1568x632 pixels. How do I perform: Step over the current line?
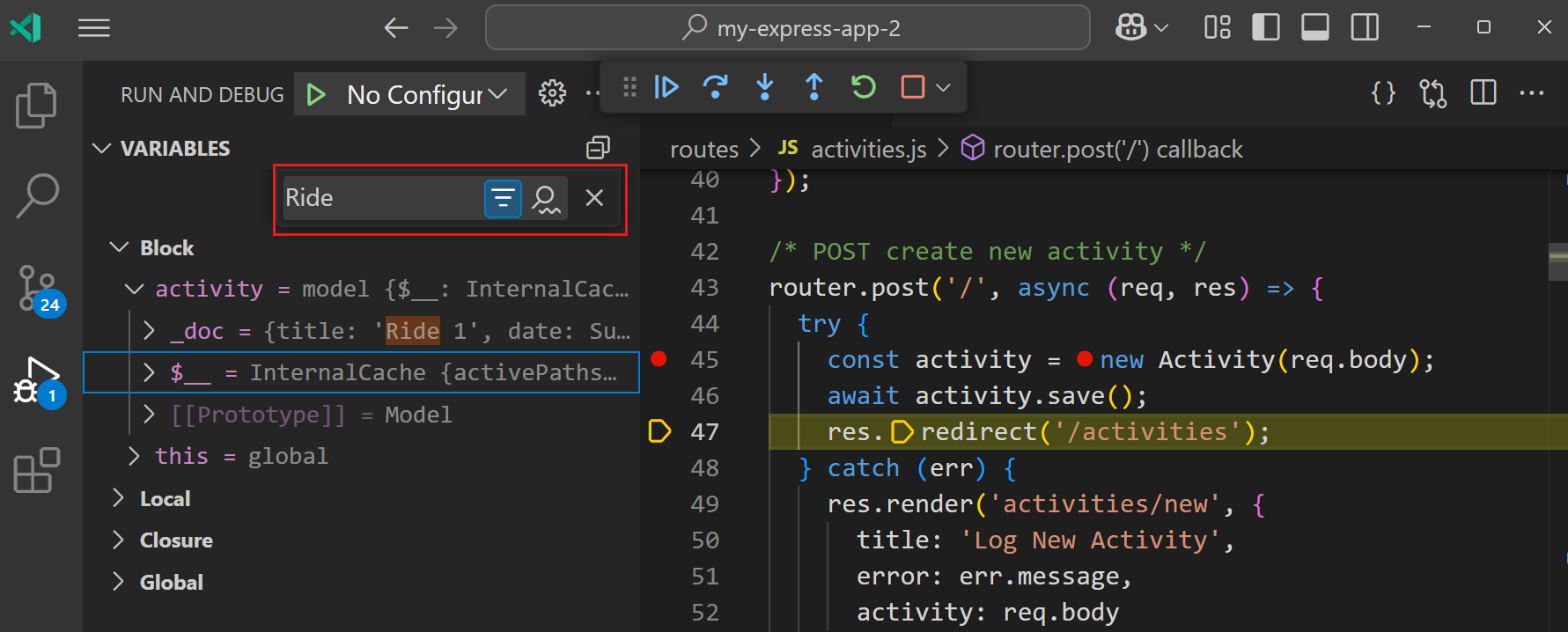(x=716, y=87)
